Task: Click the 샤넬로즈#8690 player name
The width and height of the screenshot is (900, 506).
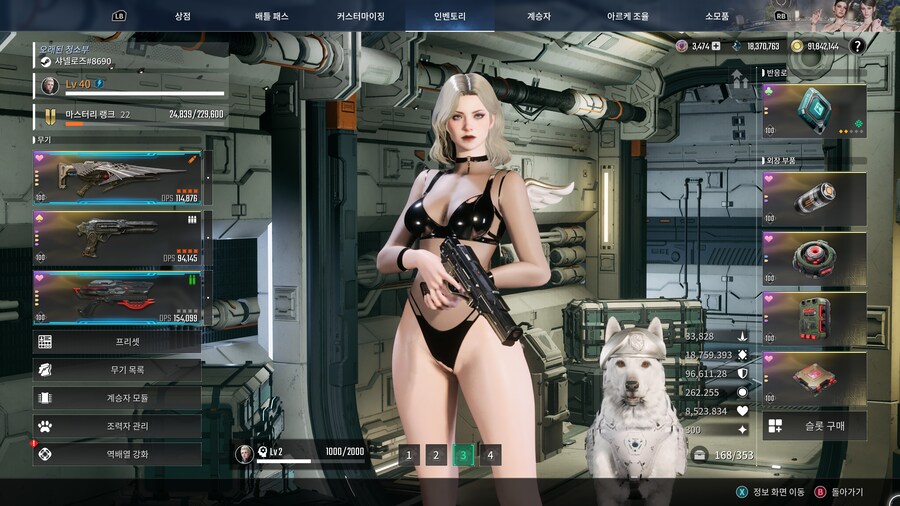Action: [x=83, y=61]
